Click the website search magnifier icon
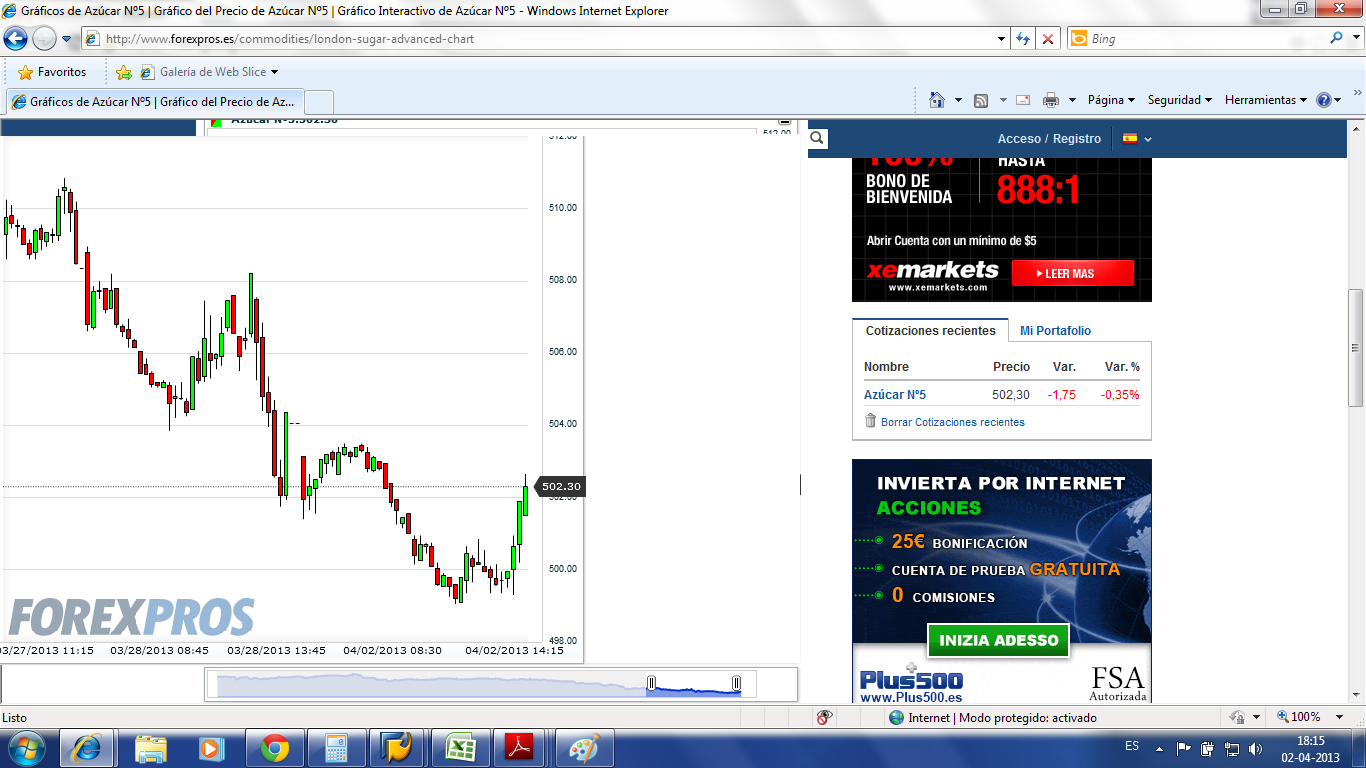The image size is (1366, 768). point(818,138)
